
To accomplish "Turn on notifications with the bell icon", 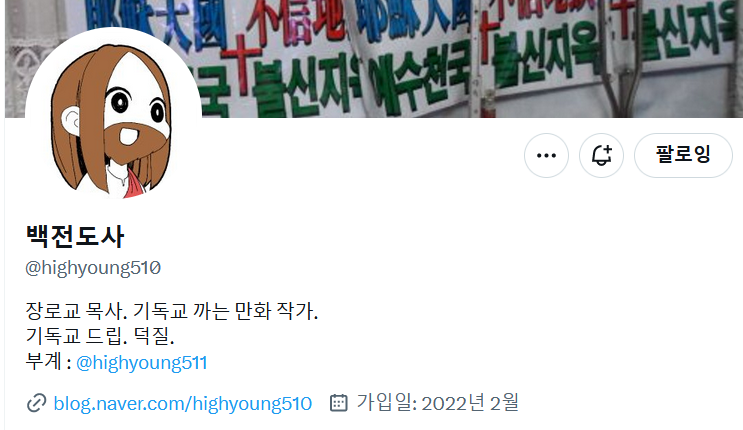I will (x=601, y=156).
